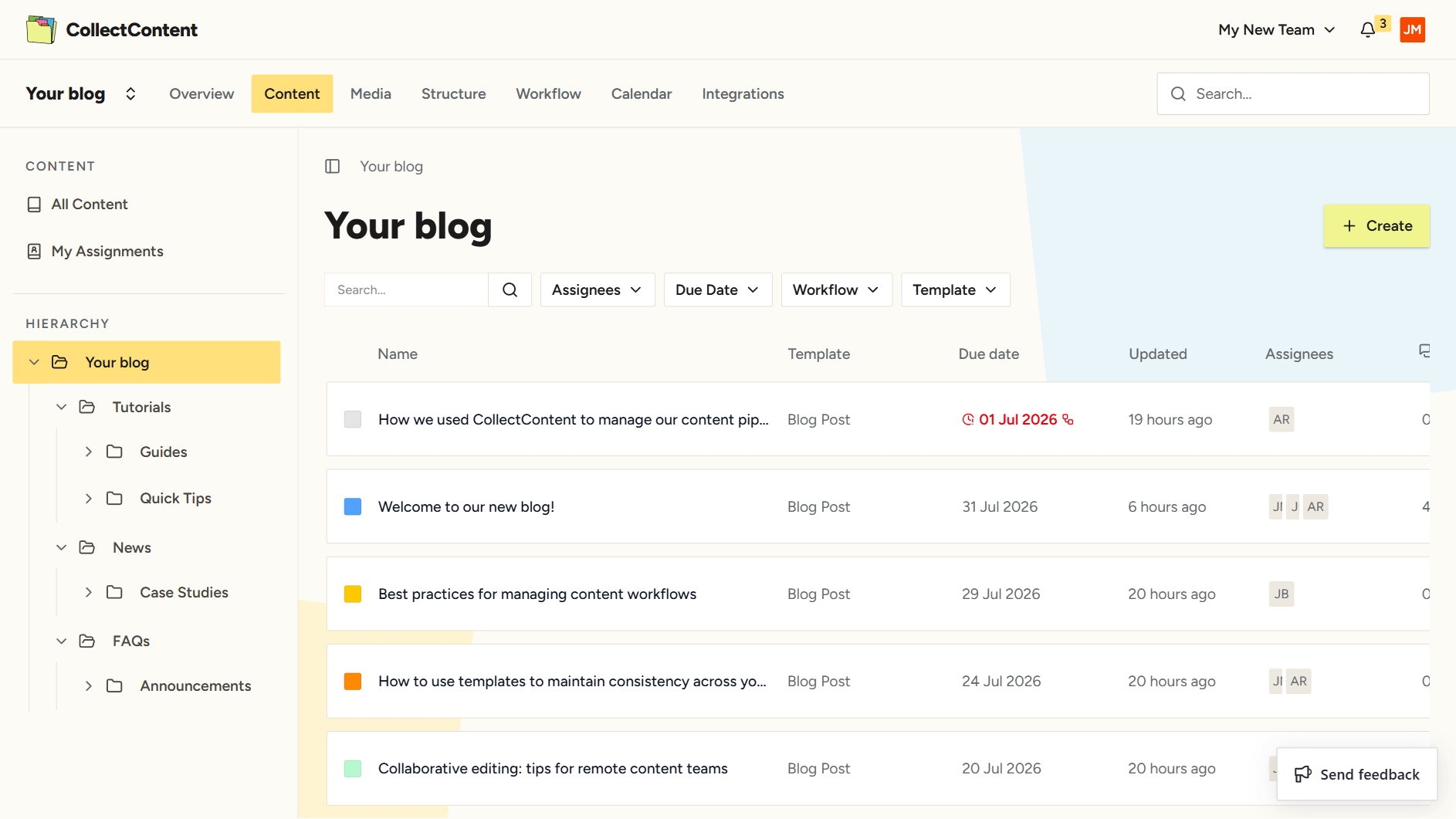Click the Create button
The width and height of the screenshot is (1456, 819).
click(x=1376, y=226)
